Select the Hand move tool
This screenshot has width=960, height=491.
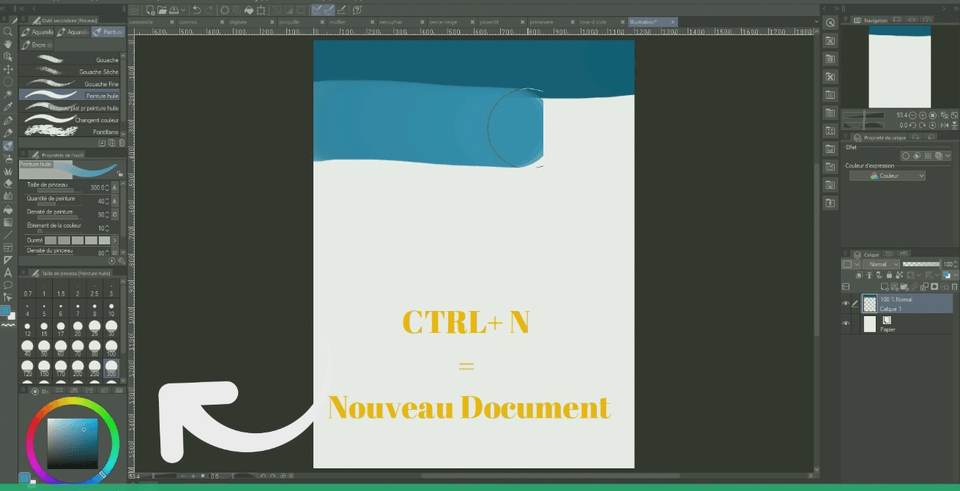(x=8, y=44)
